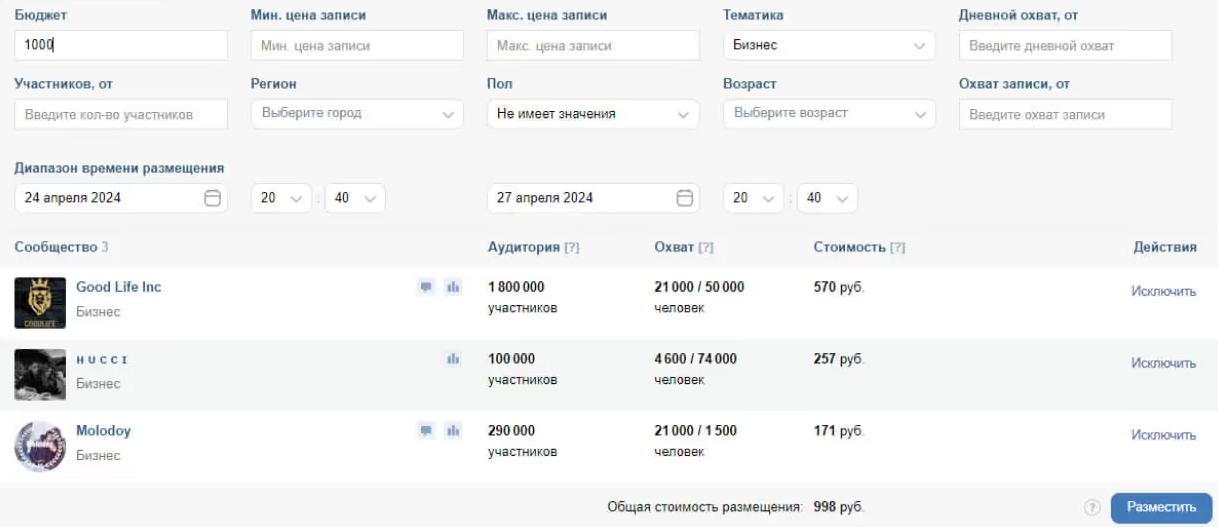Click the Мин. цена записи field
This screenshot has height=527, width=1218.
tap(356, 45)
